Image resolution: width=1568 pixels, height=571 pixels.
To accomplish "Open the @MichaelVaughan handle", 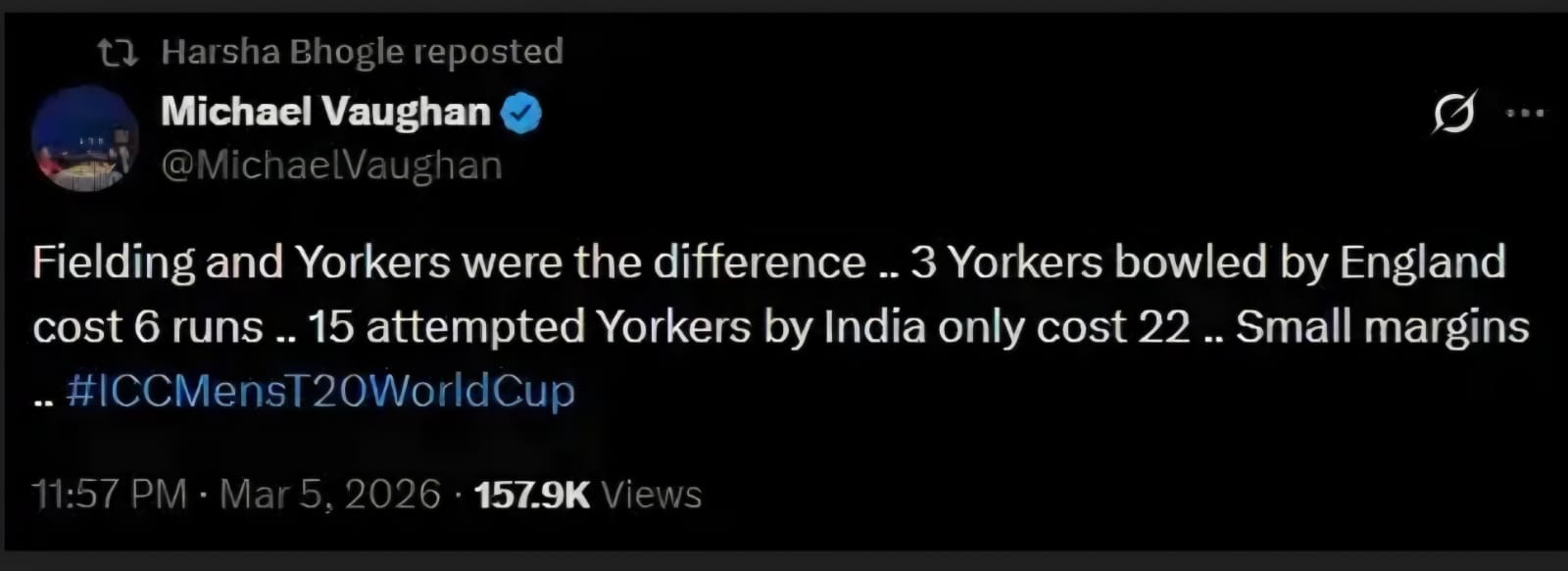I will [331, 166].
